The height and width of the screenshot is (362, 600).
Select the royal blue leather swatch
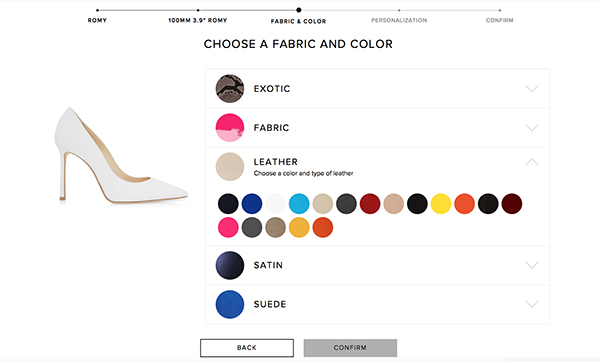pos(252,204)
